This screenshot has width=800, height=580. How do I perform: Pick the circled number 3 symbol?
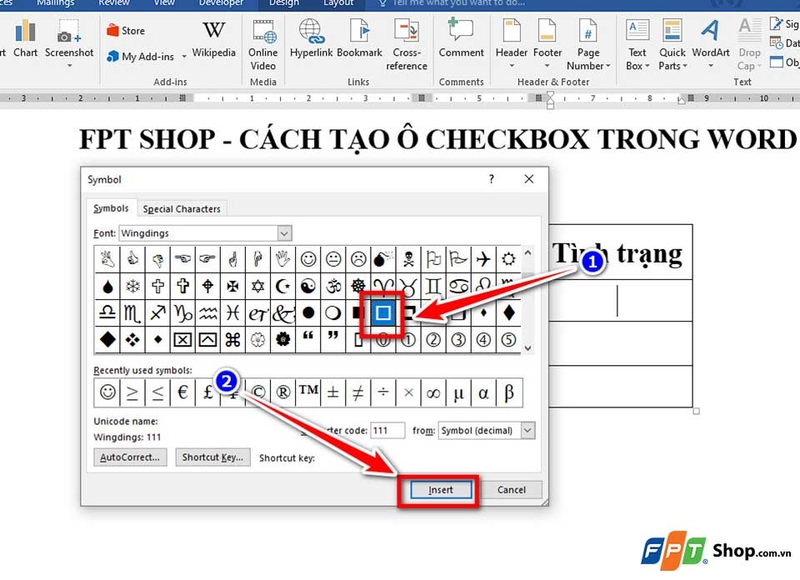[x=458, y=340]
